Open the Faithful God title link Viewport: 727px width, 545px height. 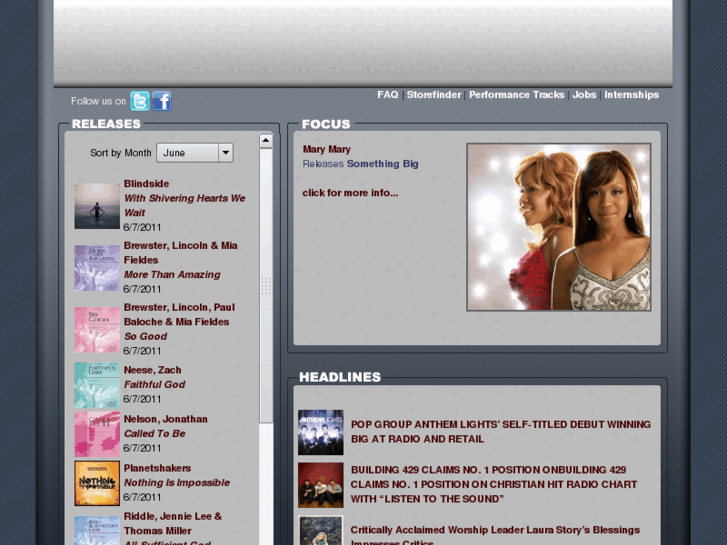(x=154, y=385)
